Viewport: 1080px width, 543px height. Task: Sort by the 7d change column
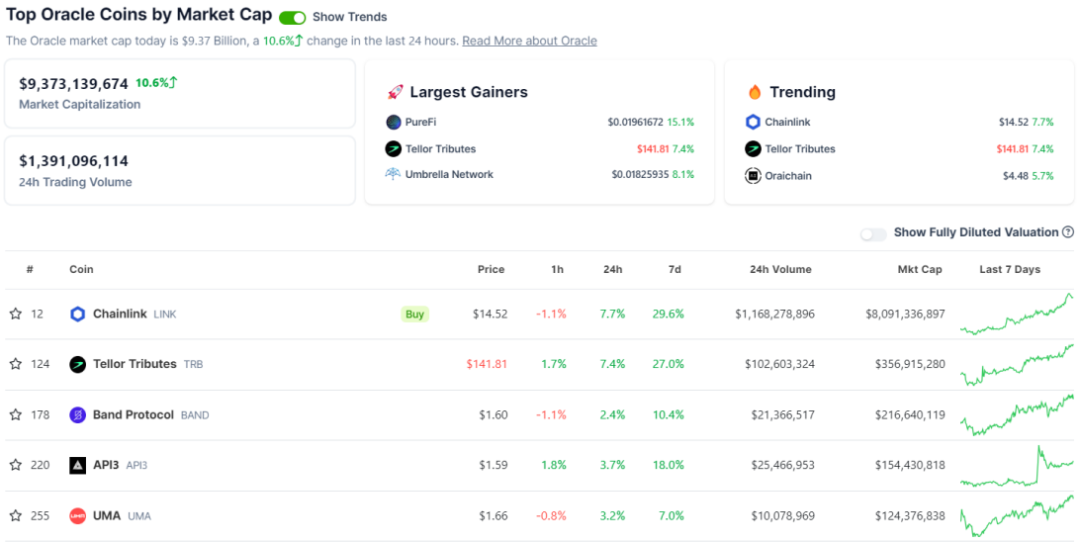coord(674,269)
